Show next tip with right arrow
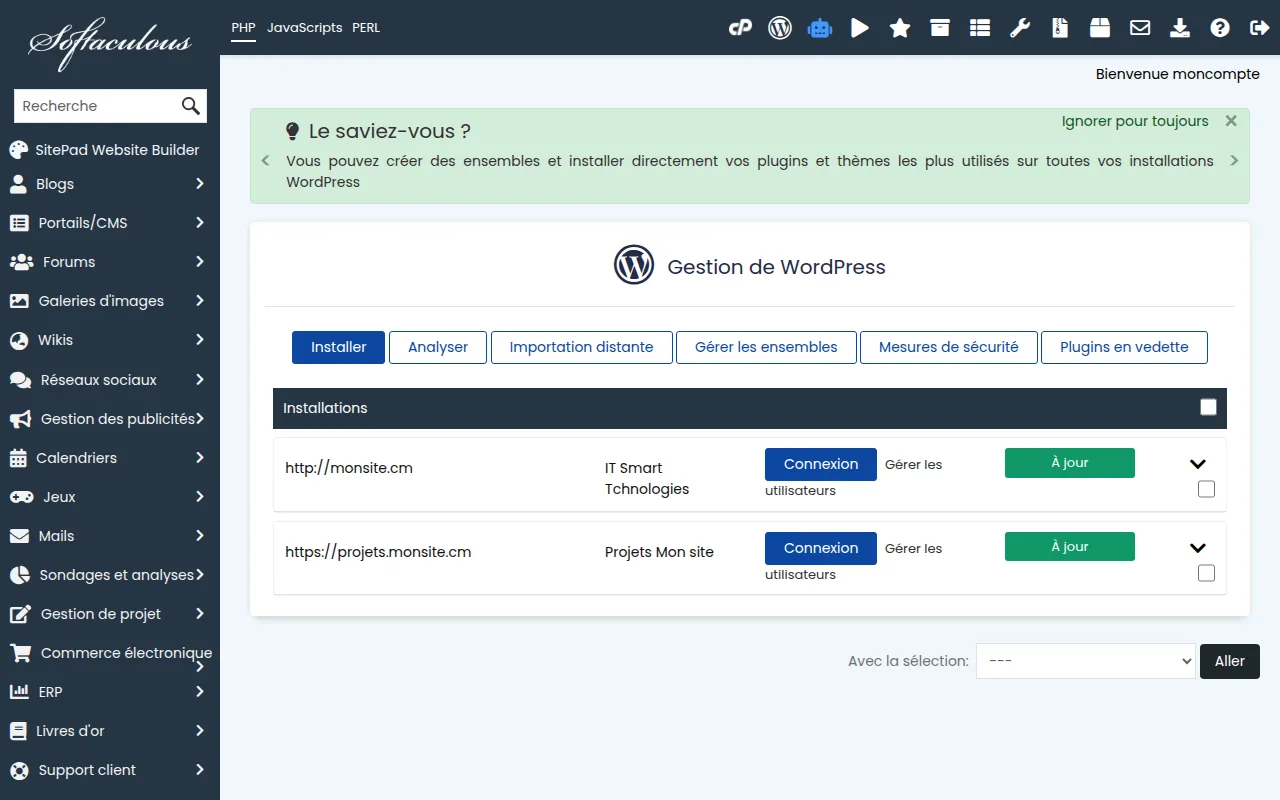This screenshot has width=1280, height=800. pos(1234,161)
